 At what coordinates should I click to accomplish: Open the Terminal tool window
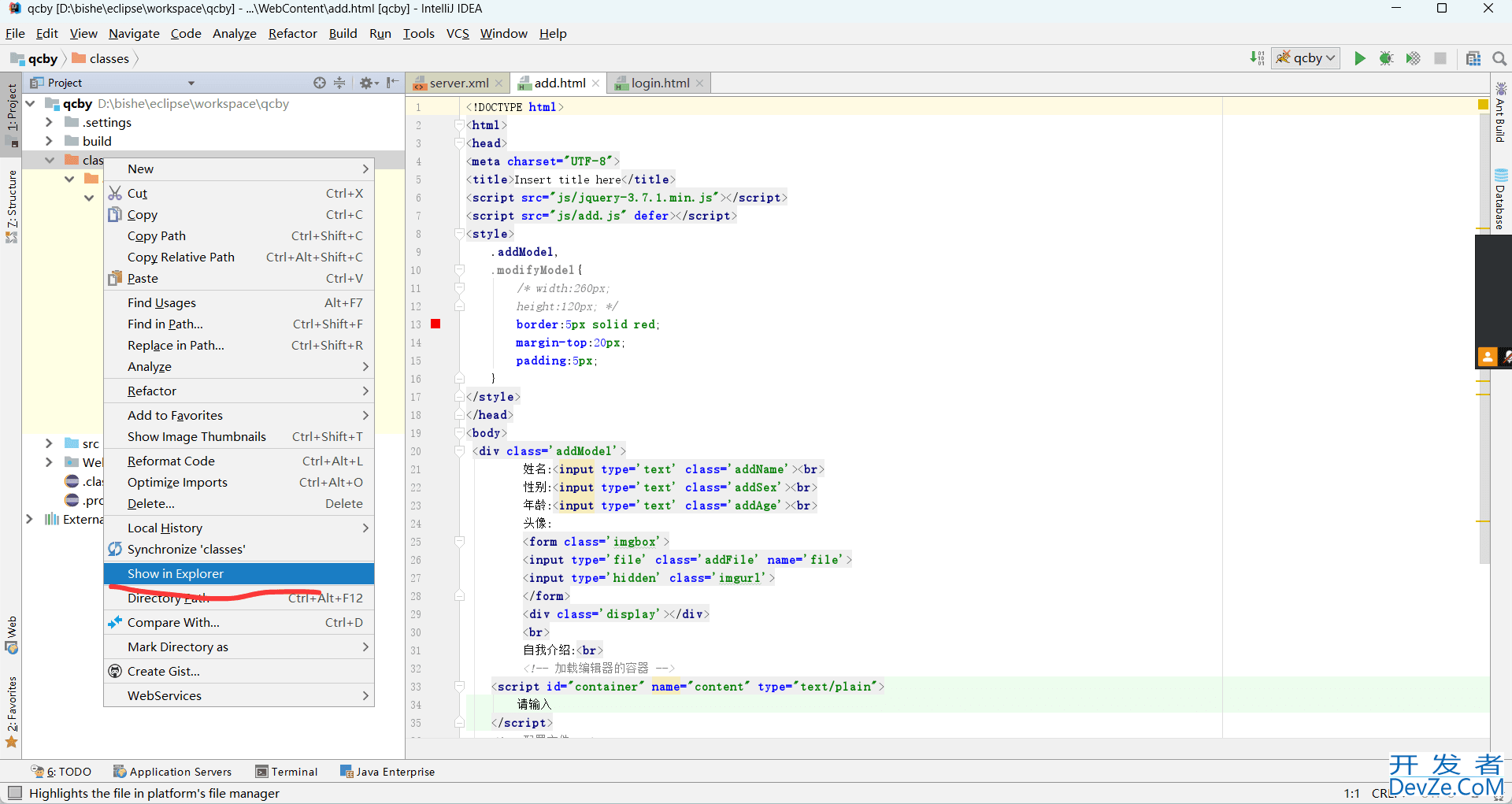click(287, 772)
